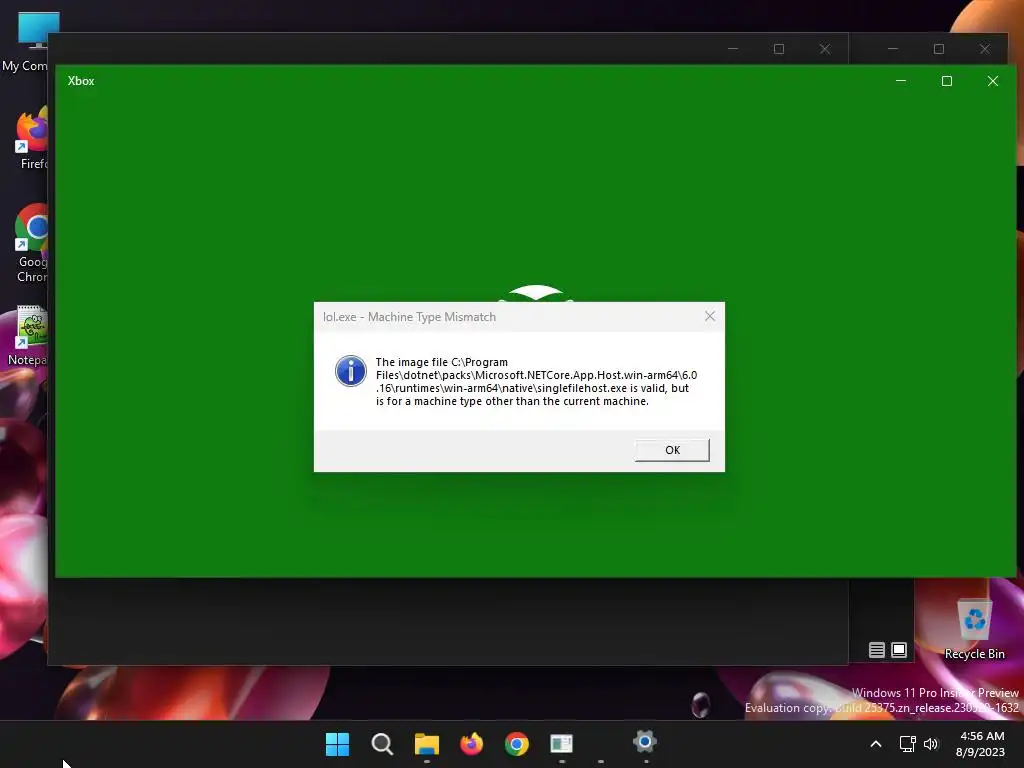Maximize the Xbox window
This screenshot has height=768, width=1024.
point(946,81)
